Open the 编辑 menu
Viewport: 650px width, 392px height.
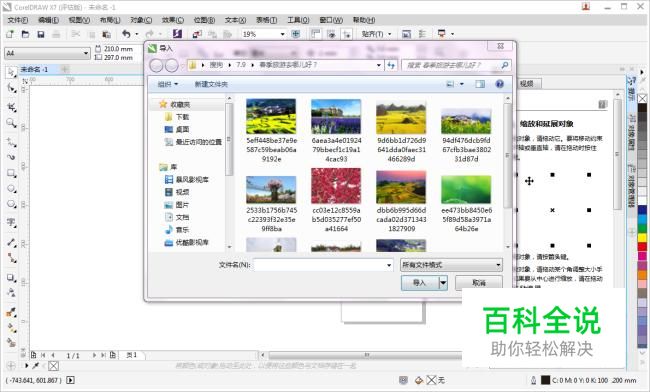tap(48, 20)
